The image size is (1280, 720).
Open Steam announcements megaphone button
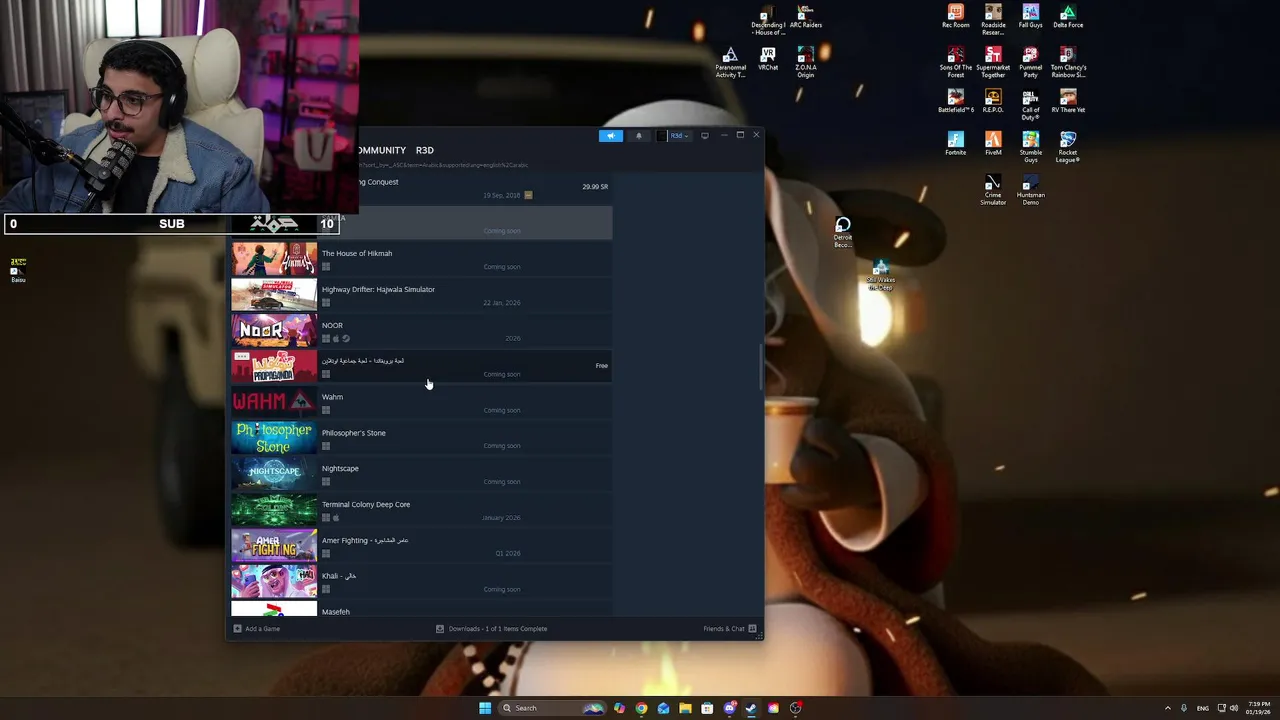click(611, 136)
